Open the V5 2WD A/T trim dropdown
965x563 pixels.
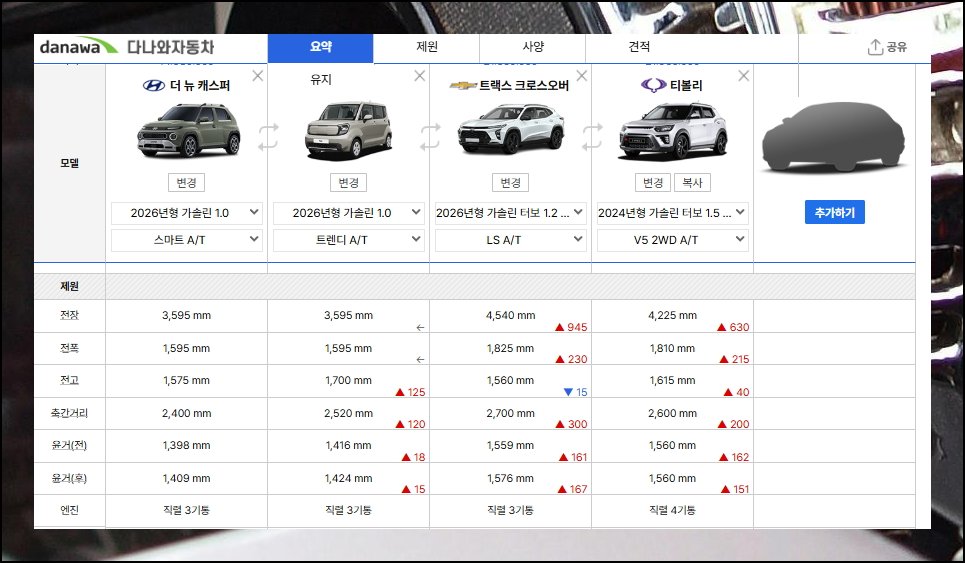tap(673, 240)
